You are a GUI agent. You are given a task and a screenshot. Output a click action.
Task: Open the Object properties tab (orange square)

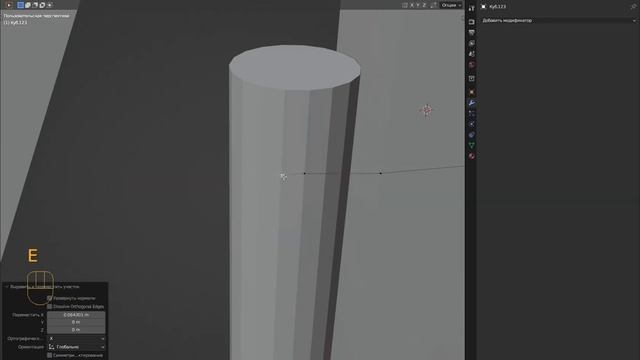pos(471,92)
